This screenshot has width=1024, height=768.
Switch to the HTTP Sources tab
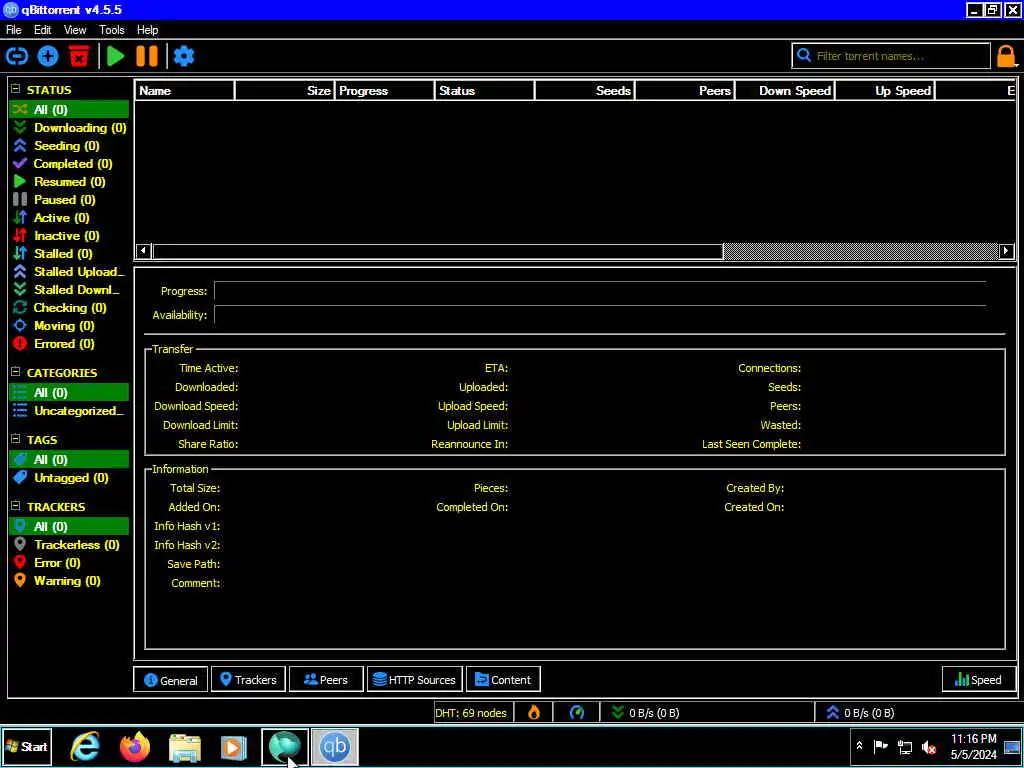coord(415,680)
